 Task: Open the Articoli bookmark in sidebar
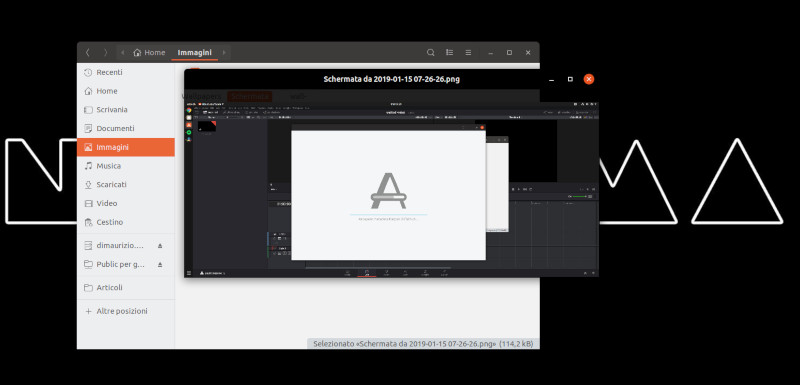coord(126,288)
